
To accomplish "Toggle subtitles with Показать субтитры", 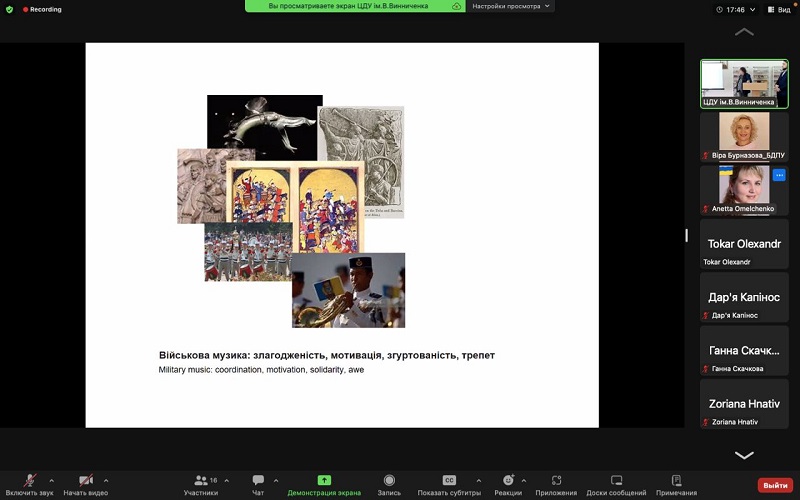I will coord(449,485).
